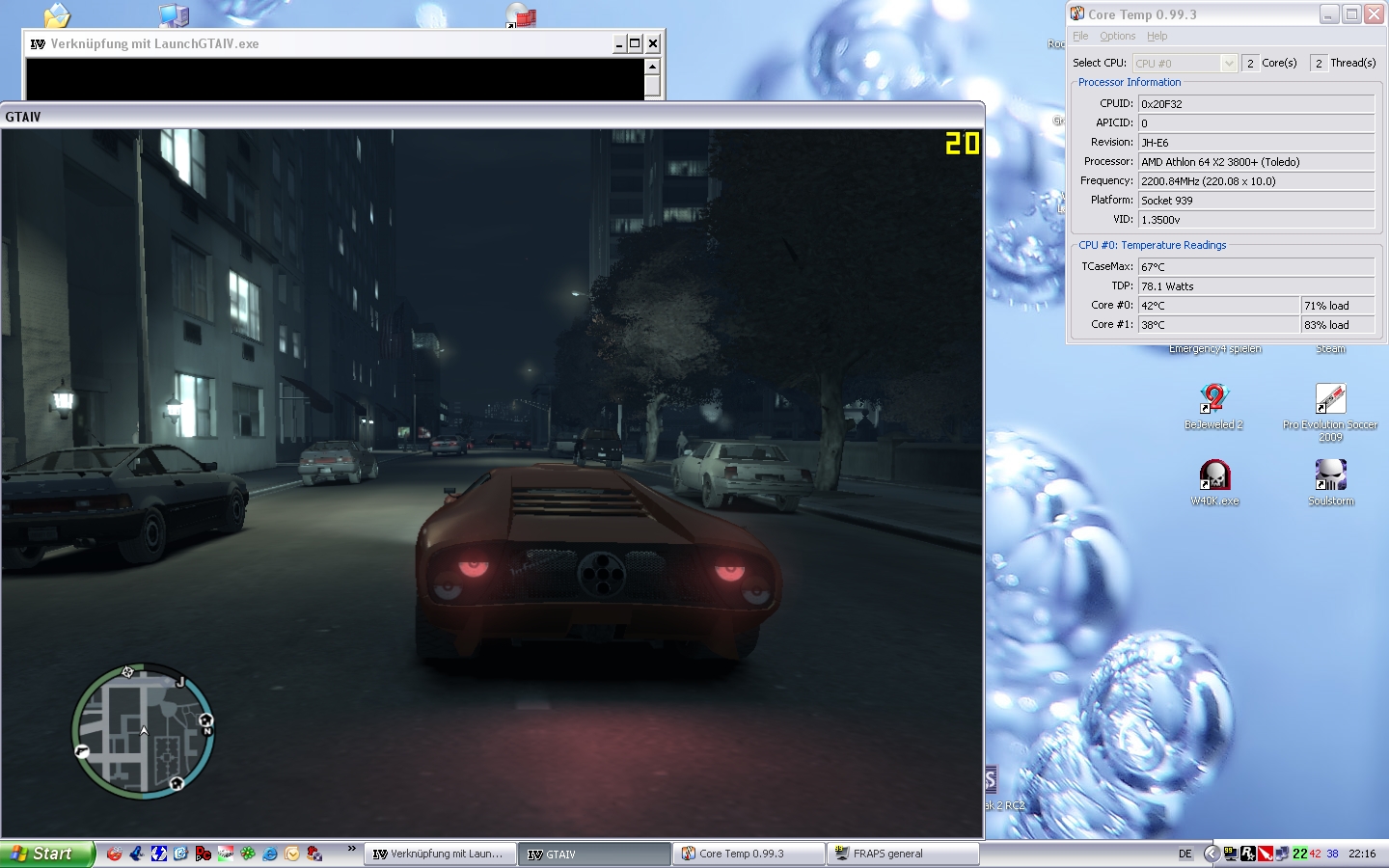Click the Cores count field
1389x868 pixels.
(x=1250, y=63)
